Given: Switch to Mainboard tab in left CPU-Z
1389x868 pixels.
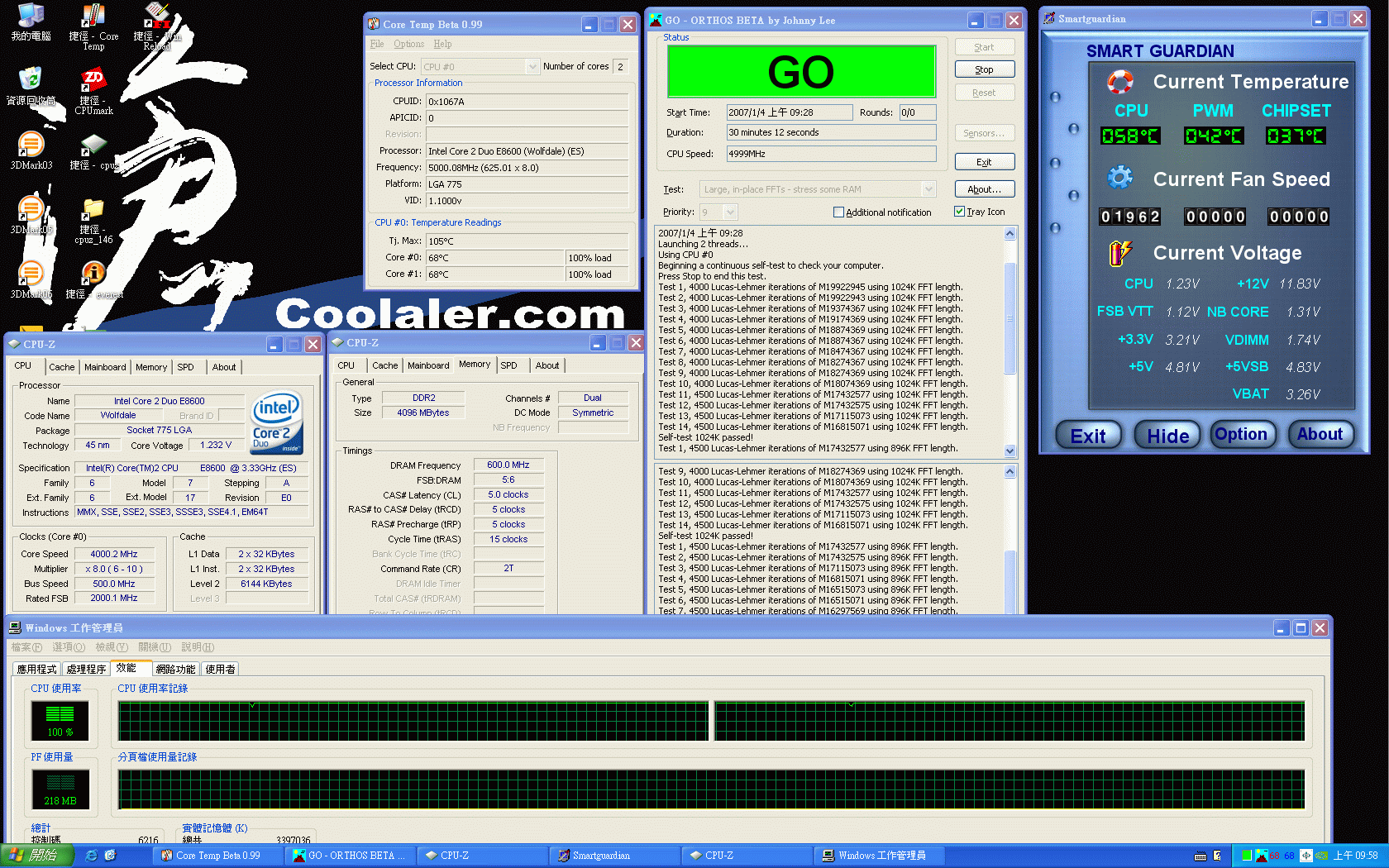Looking at the screenshot, I should coord(105,367).
